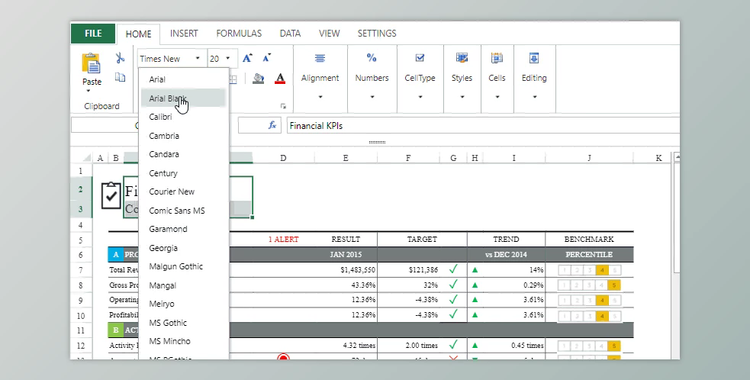Click the CellType checkbox icon
The image size is (750, 380).
click(419, 58)
